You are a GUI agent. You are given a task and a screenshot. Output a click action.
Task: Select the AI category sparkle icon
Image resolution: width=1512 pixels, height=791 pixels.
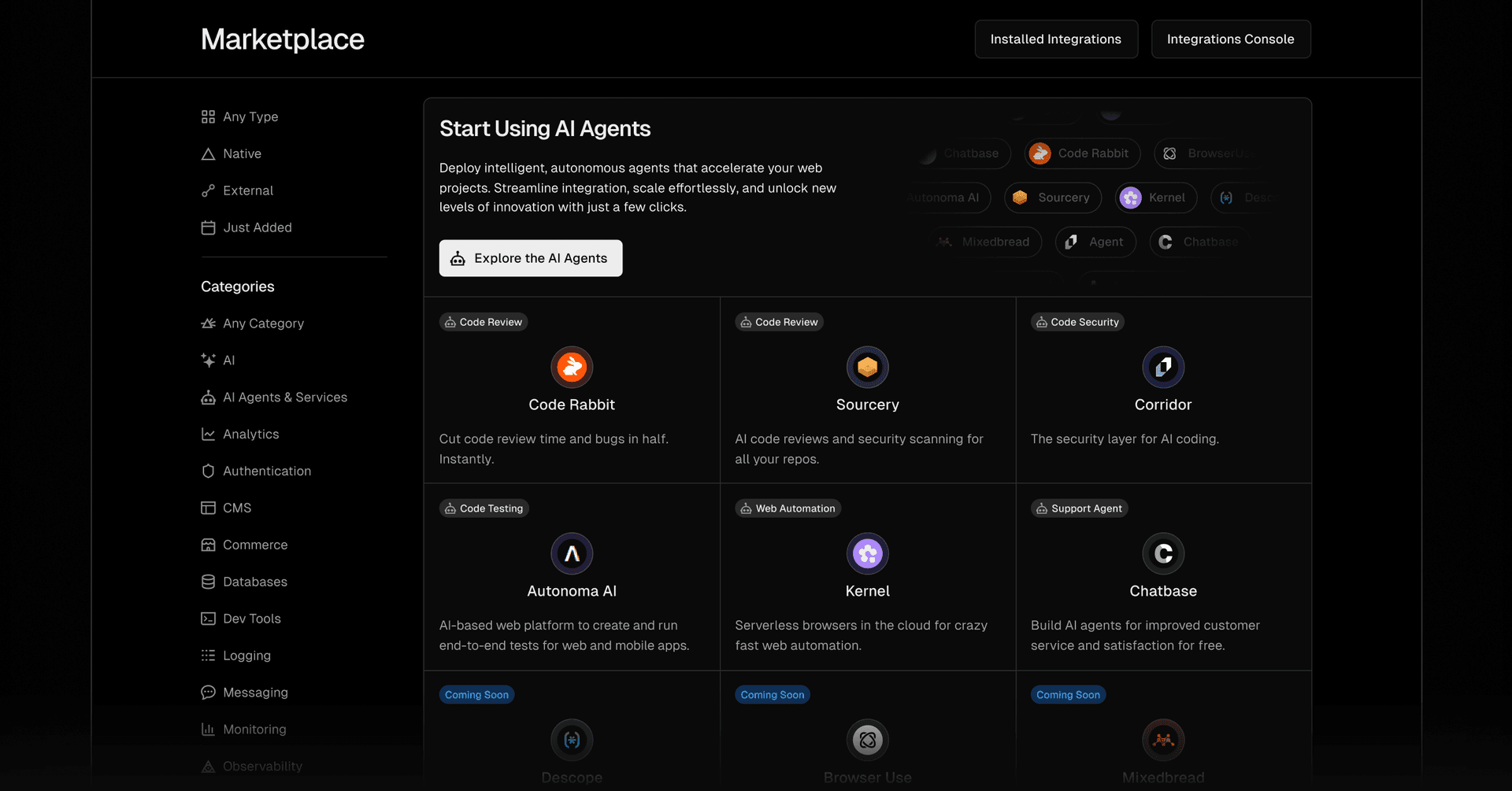coord(208,360)
